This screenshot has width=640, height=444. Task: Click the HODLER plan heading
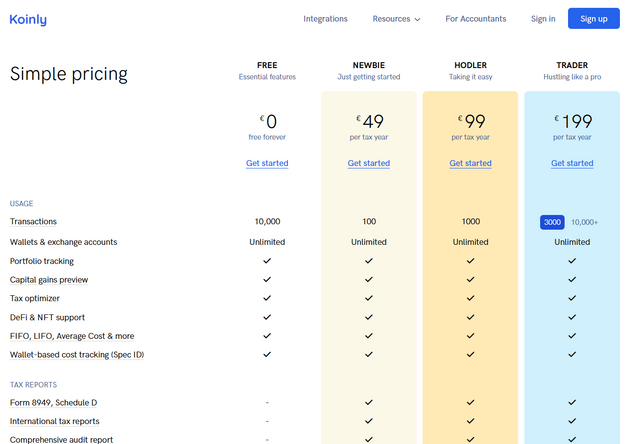point(470,65)
